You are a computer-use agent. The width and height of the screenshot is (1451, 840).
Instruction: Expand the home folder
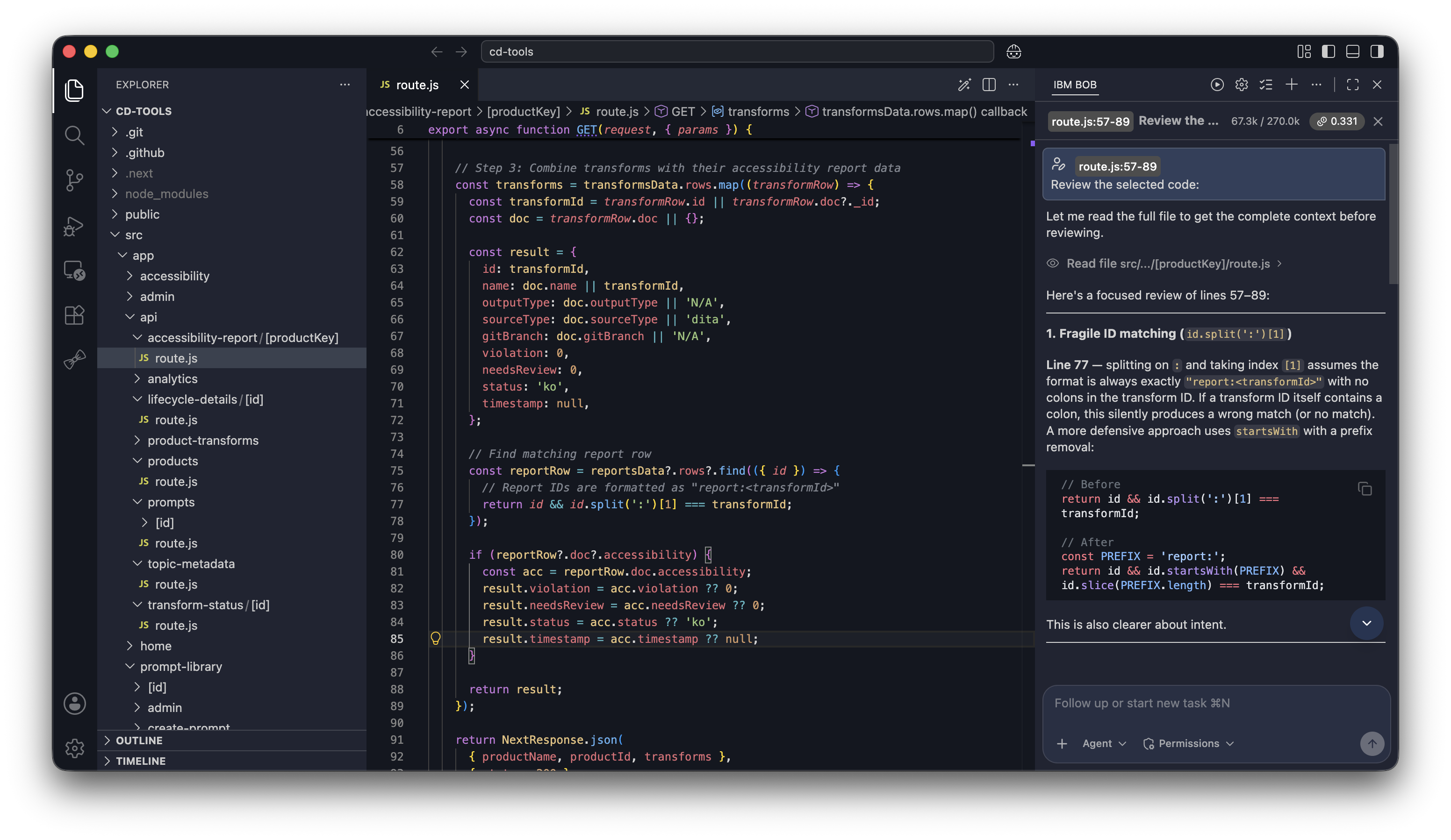(231, 646)
